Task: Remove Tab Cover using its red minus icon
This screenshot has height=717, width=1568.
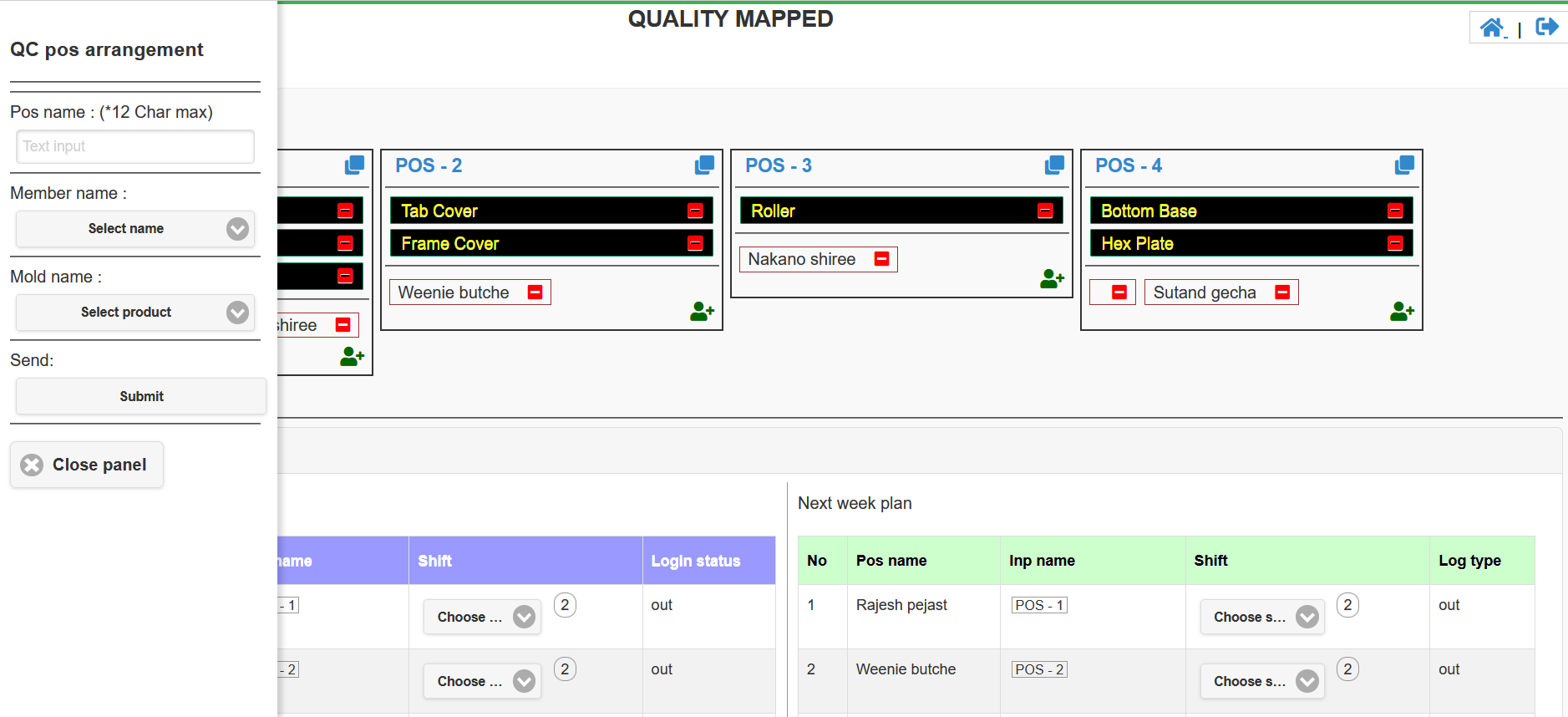Action: [695, 211]
